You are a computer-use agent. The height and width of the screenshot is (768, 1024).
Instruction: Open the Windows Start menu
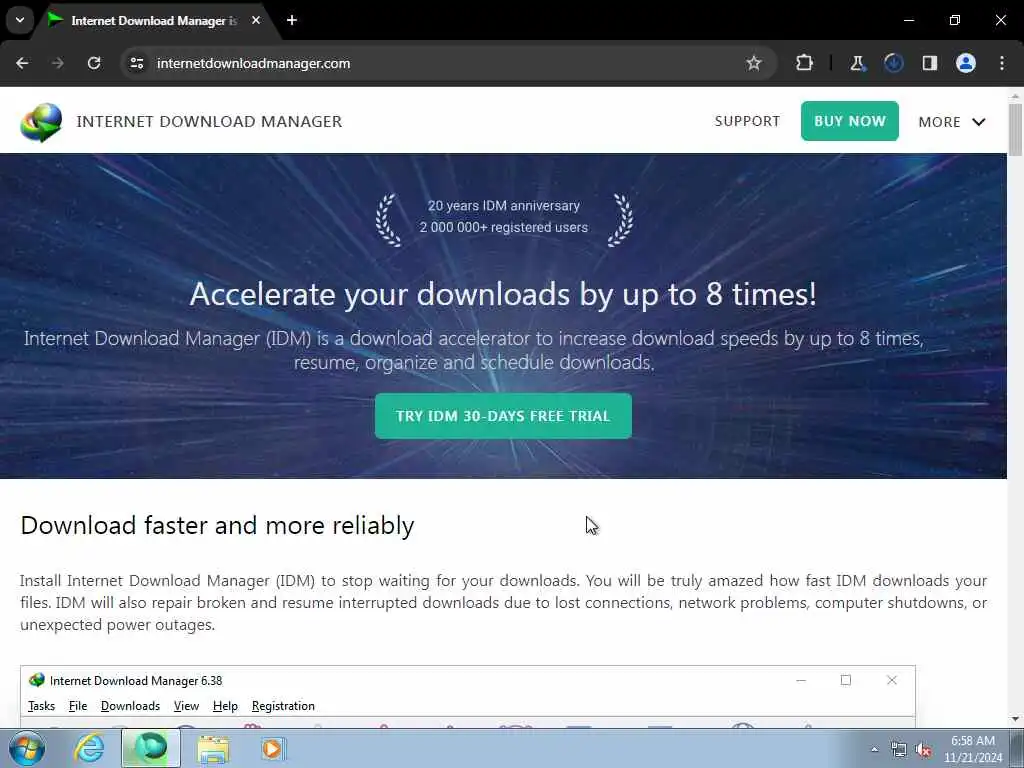pyautogui.click(x=27, y=748)
